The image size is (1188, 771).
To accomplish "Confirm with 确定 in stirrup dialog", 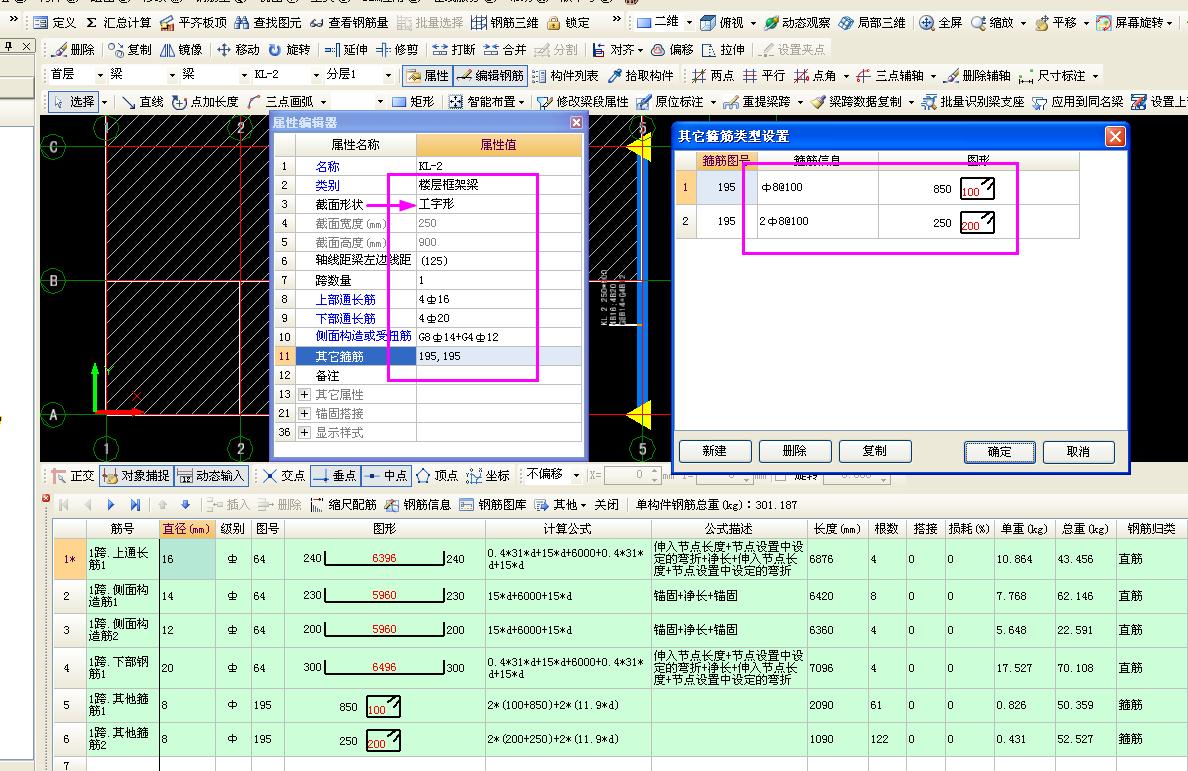I will click(x=999, y=451).
